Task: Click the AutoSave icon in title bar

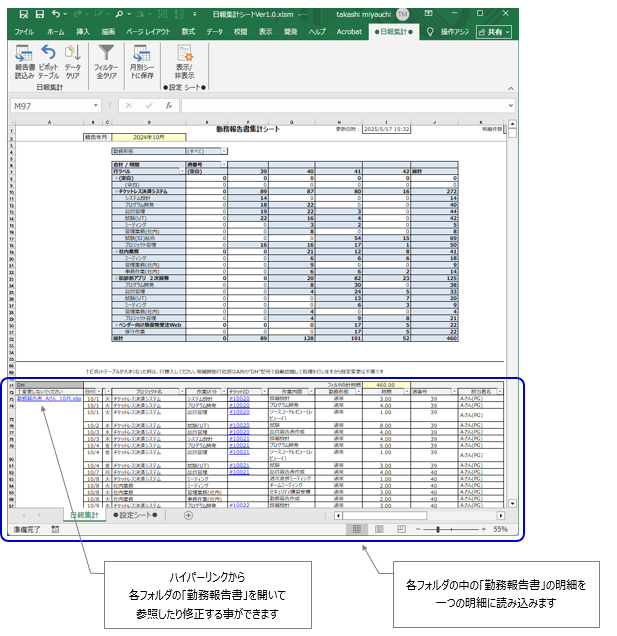Action: 24,15
